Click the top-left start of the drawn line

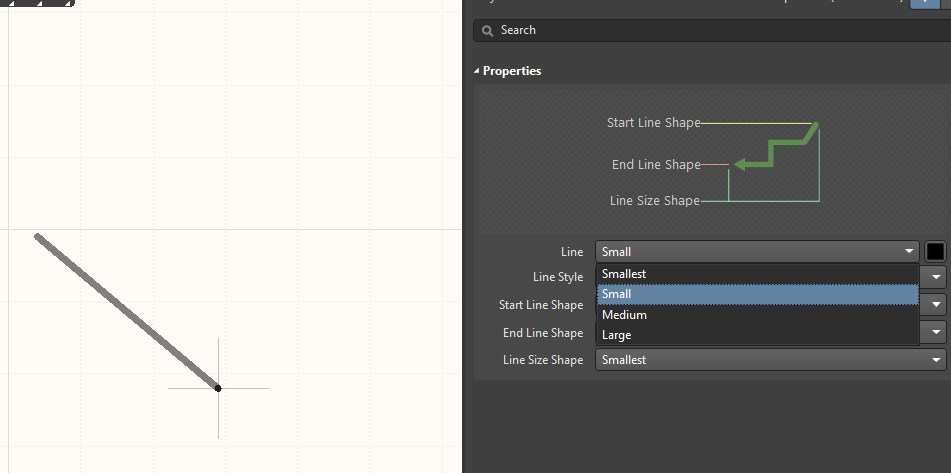click(38, 237)
